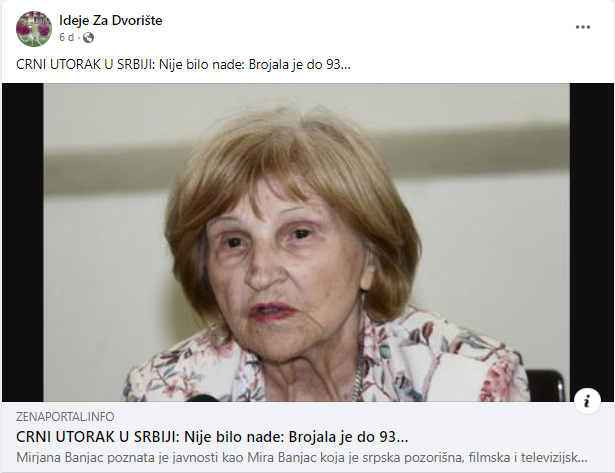Click the dark chair at the photo's right edge
The height and width of the screenshot is (473, 615).
point(545,385)
